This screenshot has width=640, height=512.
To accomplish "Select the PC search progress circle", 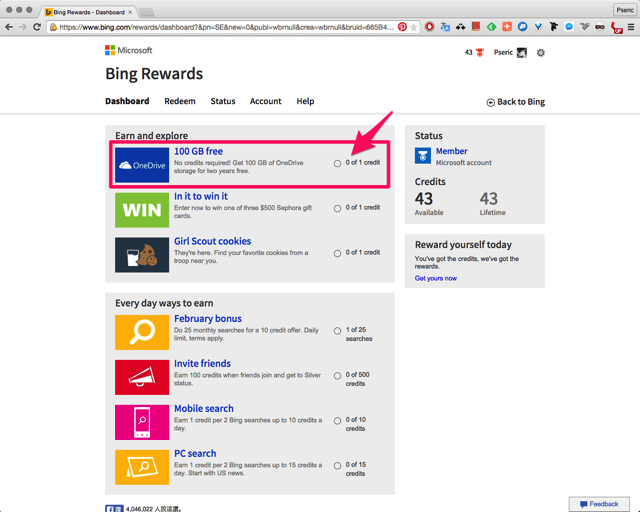I will click(x=337, y=465).
